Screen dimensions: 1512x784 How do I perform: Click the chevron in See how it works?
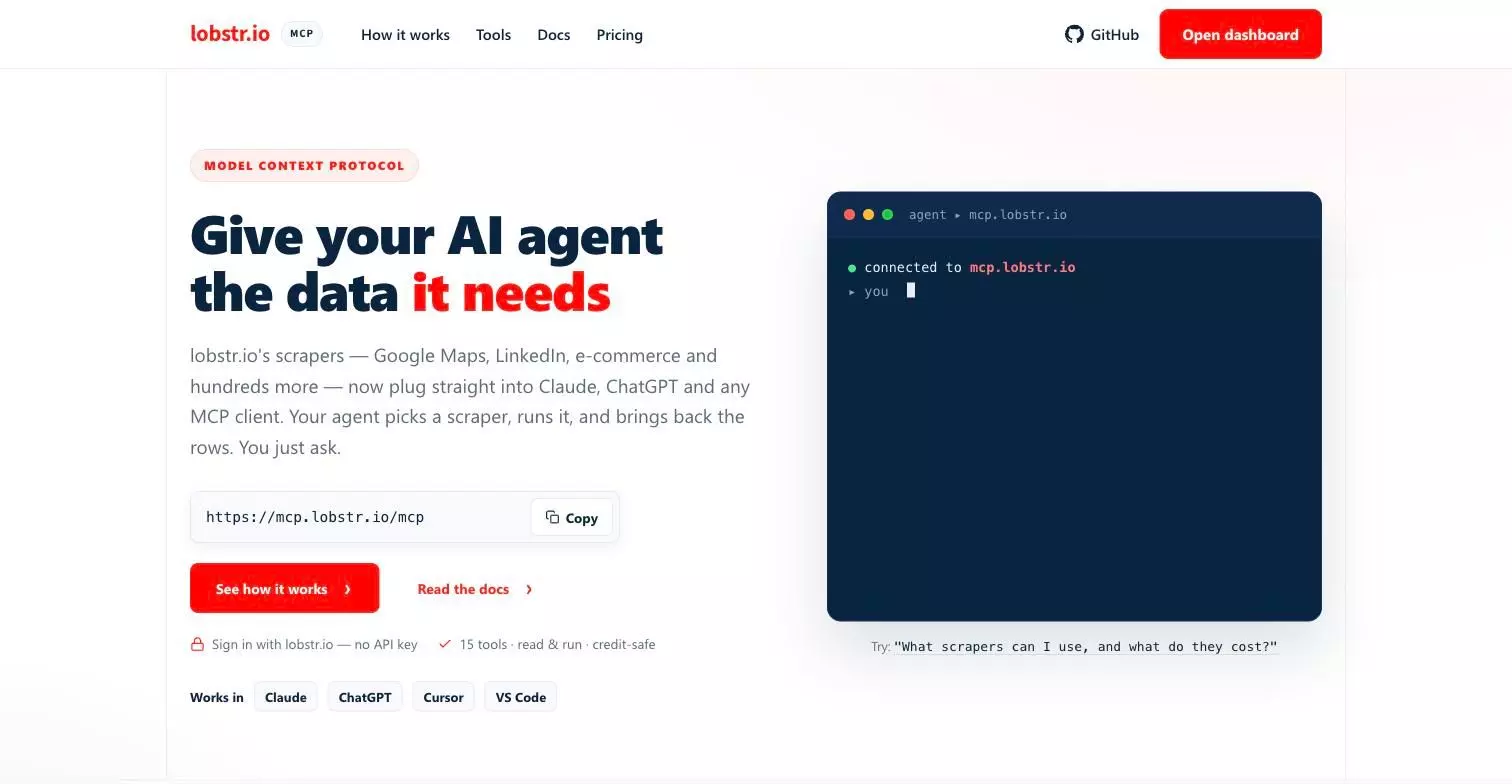coord(348,589)
